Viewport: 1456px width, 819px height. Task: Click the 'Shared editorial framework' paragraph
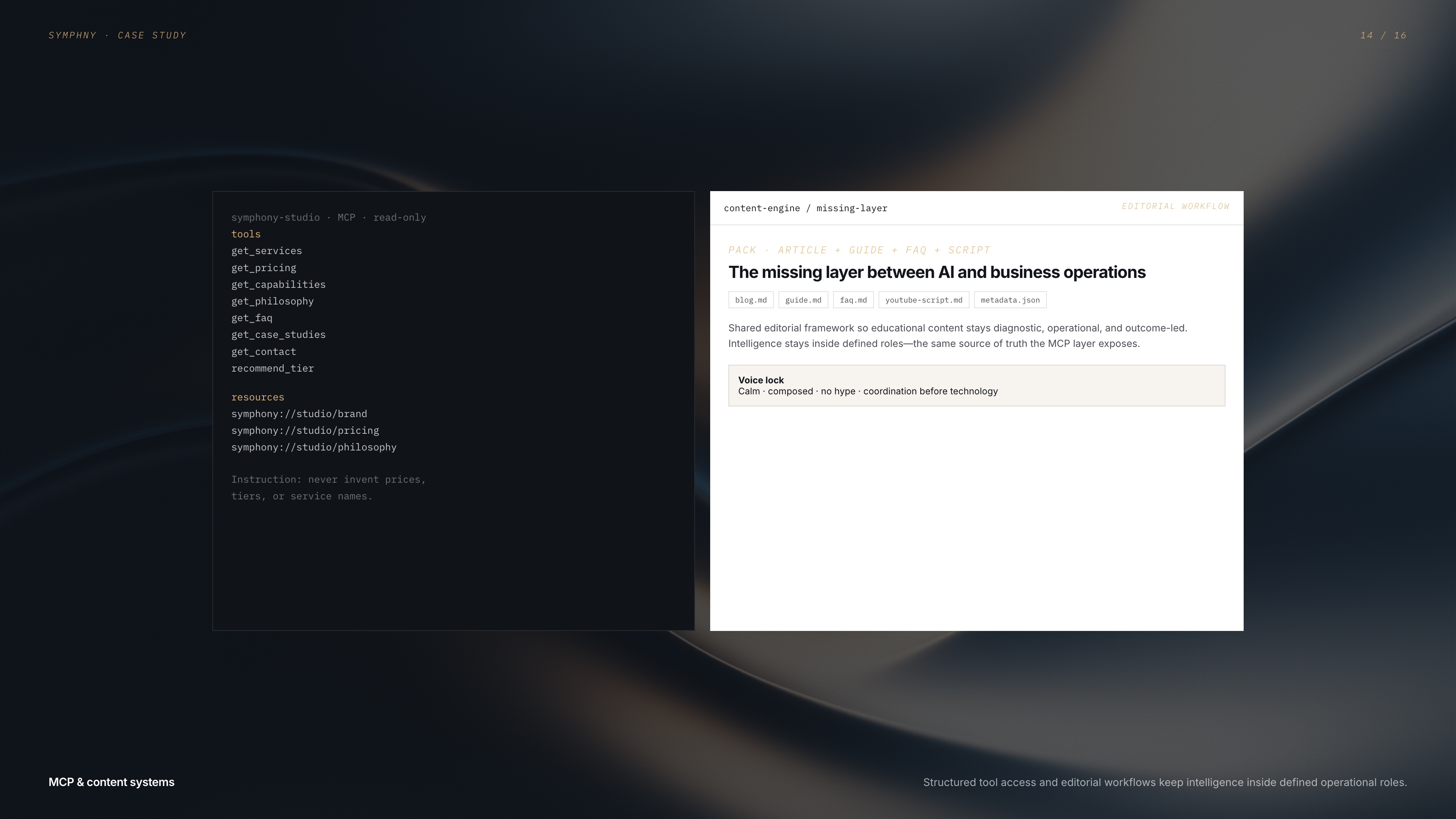tap(957, 336)
